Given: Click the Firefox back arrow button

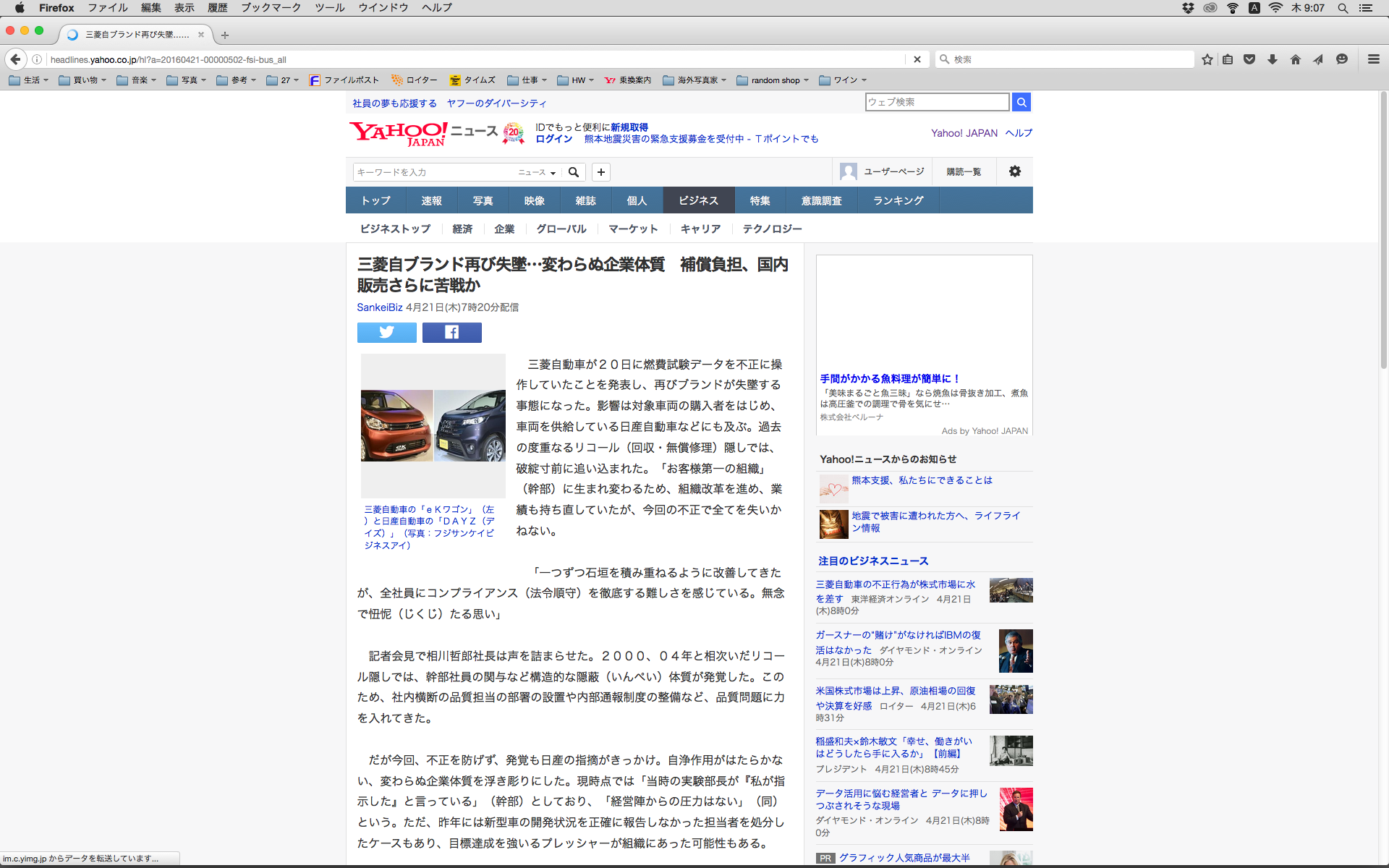Looking at the screenshot, I should [15, 59].
